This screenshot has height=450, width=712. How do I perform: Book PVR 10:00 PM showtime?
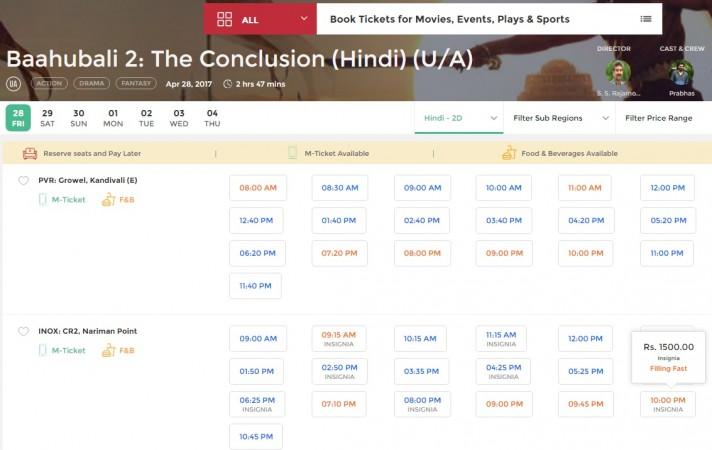pyautogui.click(x=585, y=253)
